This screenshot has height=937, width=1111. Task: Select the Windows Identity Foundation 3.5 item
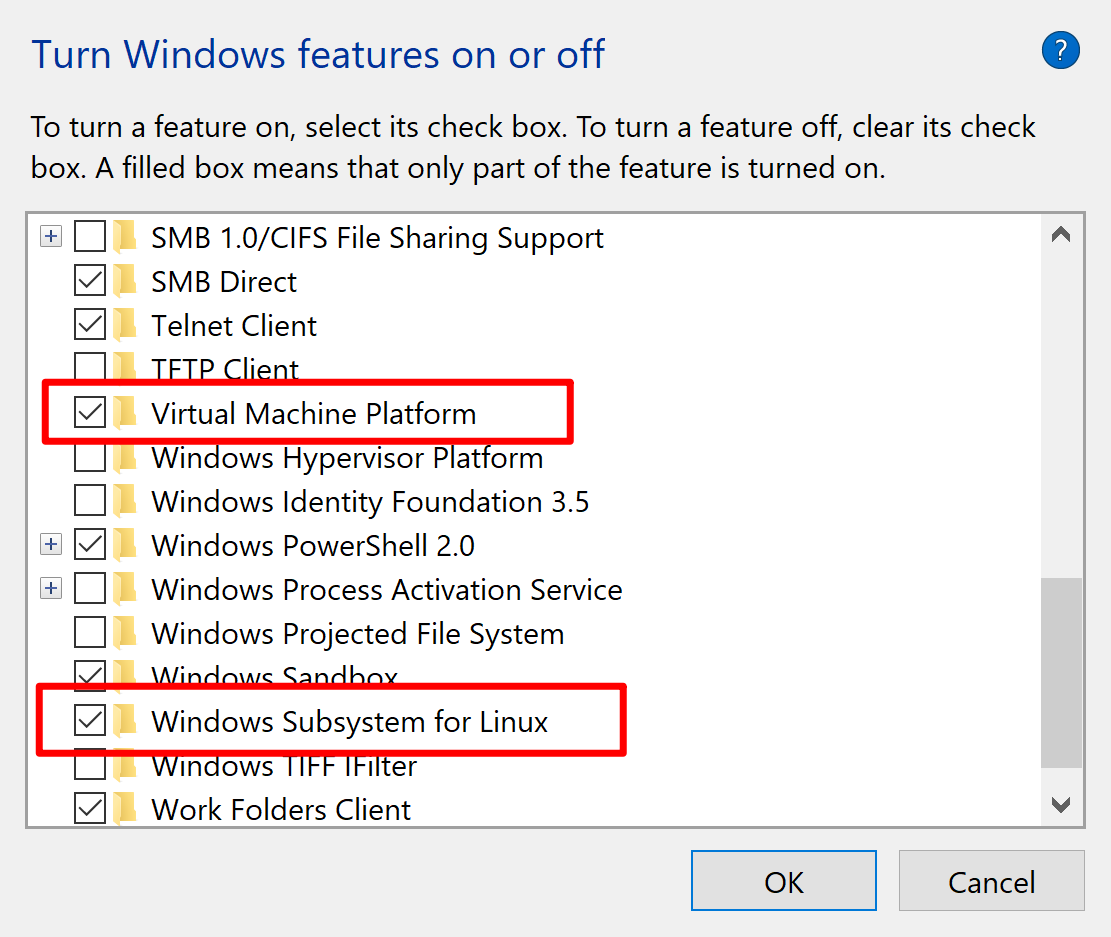pyautogui.click(x=370, y=501)
